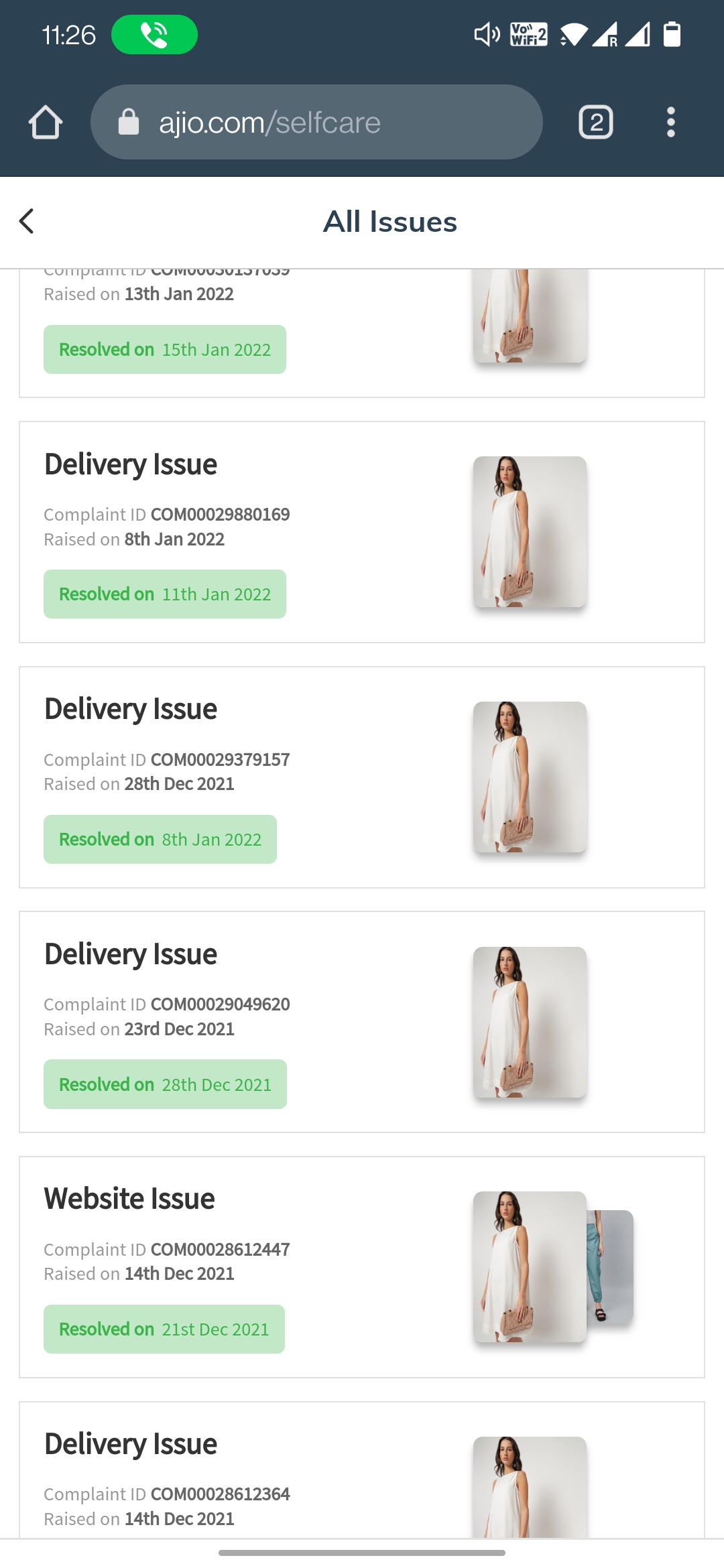The image size is (724, 1568).
Task: Tap dress thumbnail for complaint COM00029049620
Action: pyautogui.click(x=530, y=1022)
